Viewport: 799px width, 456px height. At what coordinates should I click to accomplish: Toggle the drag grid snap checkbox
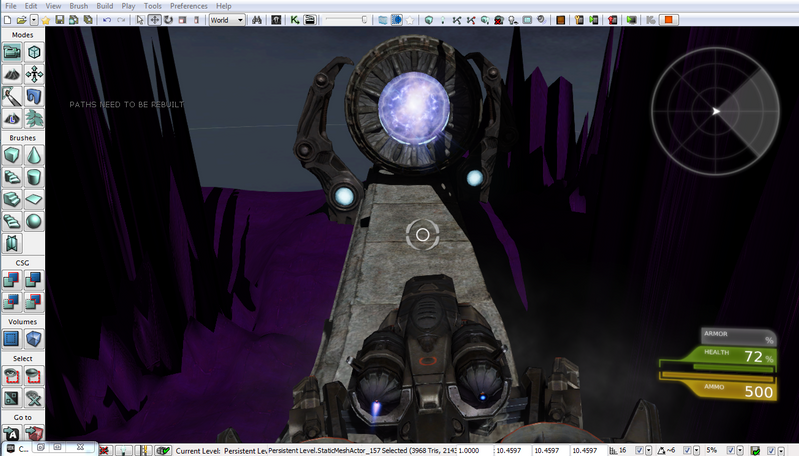[639, 450]
